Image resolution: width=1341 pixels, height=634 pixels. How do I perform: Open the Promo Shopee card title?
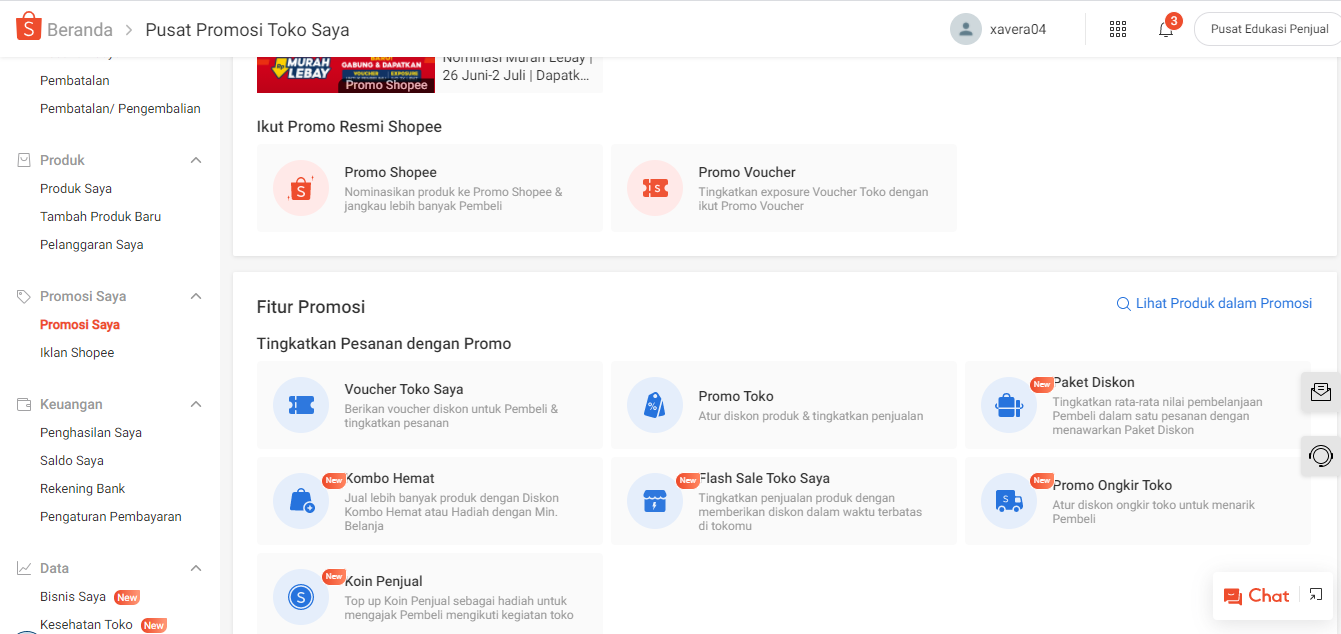click(391, 172)
